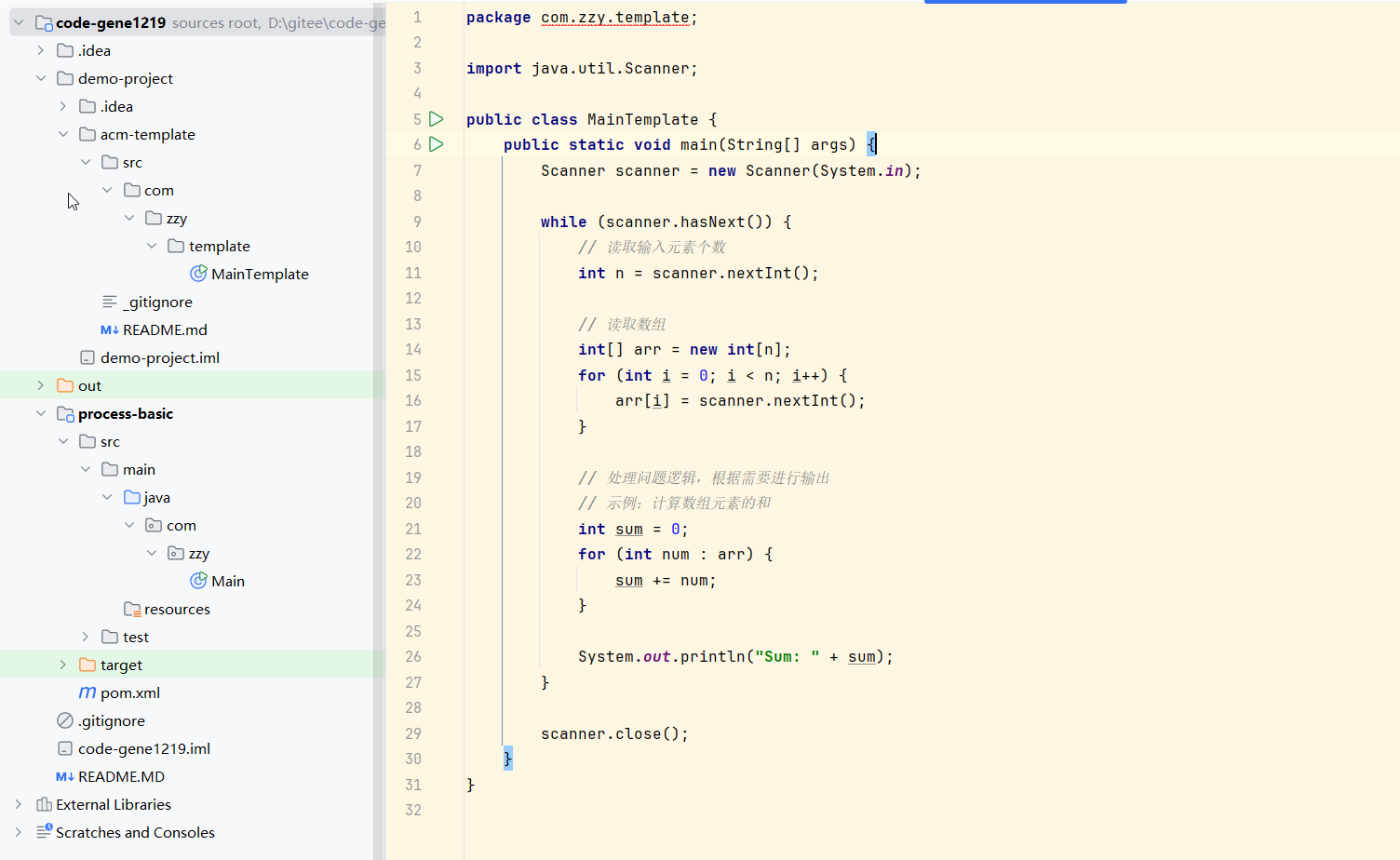Click the 'Main' class label
Image resolution: width=1400 pixels, height=860 pixels.
[228, 581]
